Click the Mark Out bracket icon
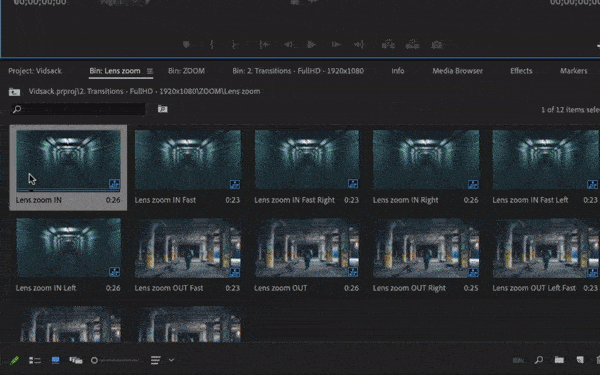Screen dimensions: 600x375 (235, 45)
